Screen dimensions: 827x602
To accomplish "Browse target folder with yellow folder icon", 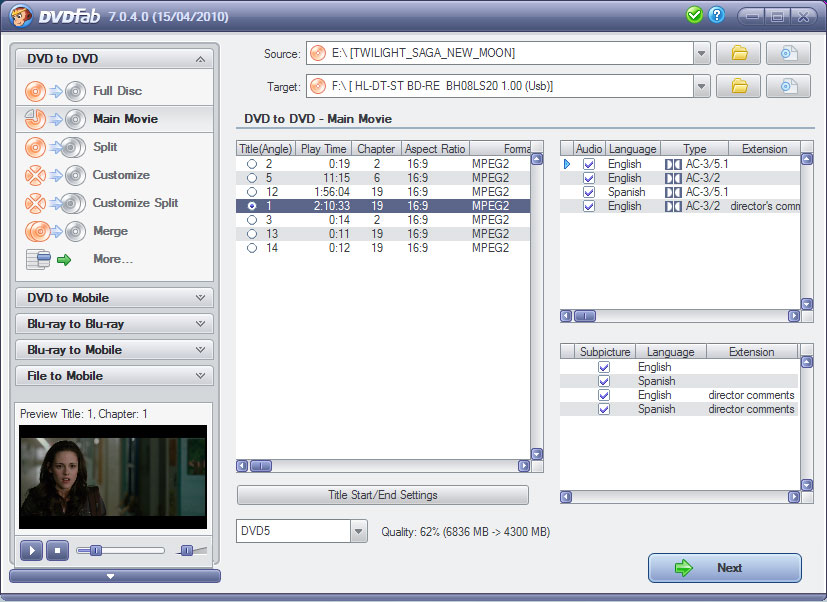I will (738, 86).
